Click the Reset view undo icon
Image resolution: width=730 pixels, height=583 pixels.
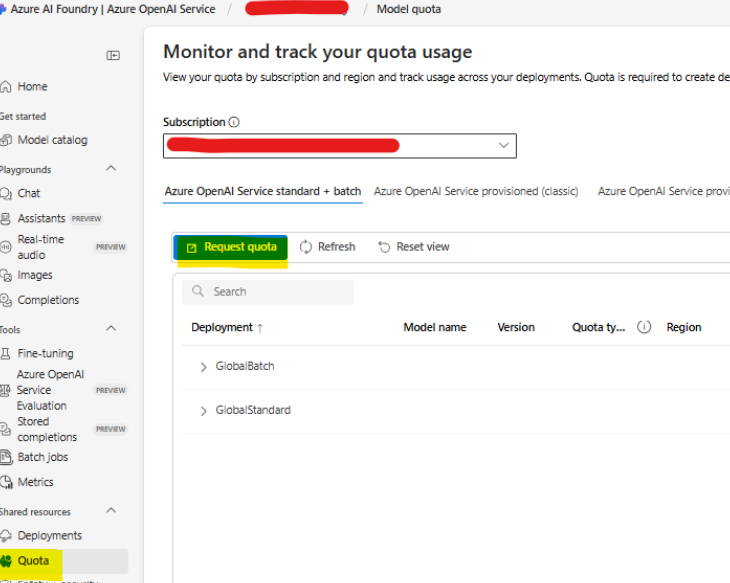[384, 247]
